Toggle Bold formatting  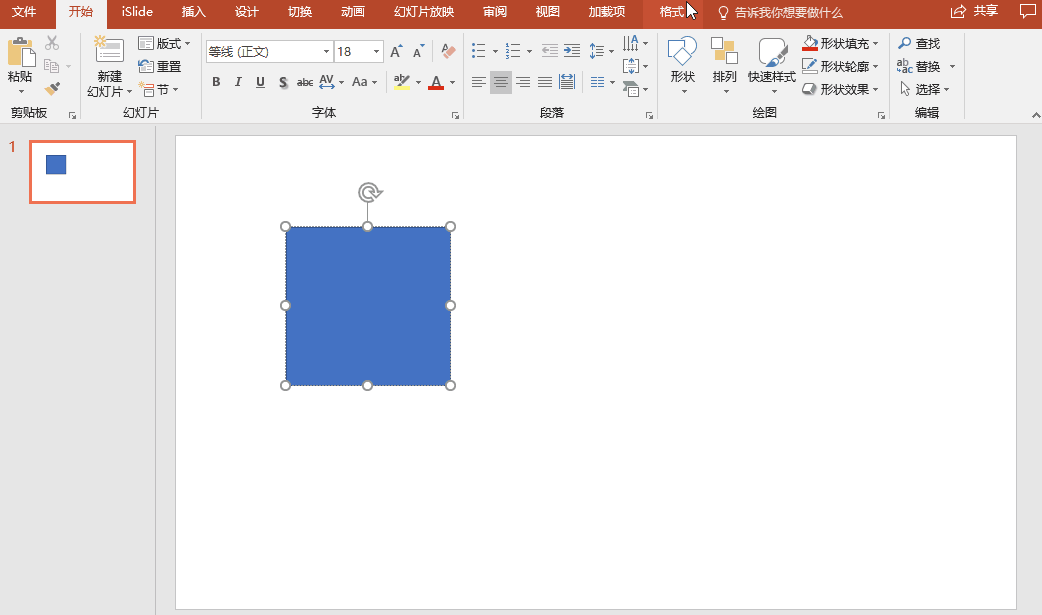[216, 82]
